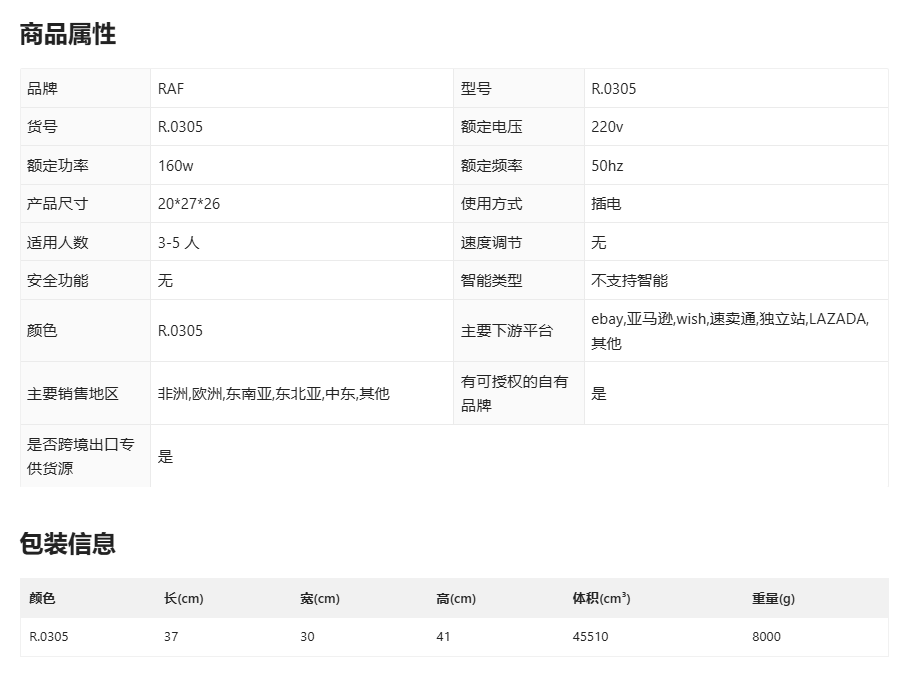
Task: Click the 额定功率 value 160w
Action: [x=176, y=166]
